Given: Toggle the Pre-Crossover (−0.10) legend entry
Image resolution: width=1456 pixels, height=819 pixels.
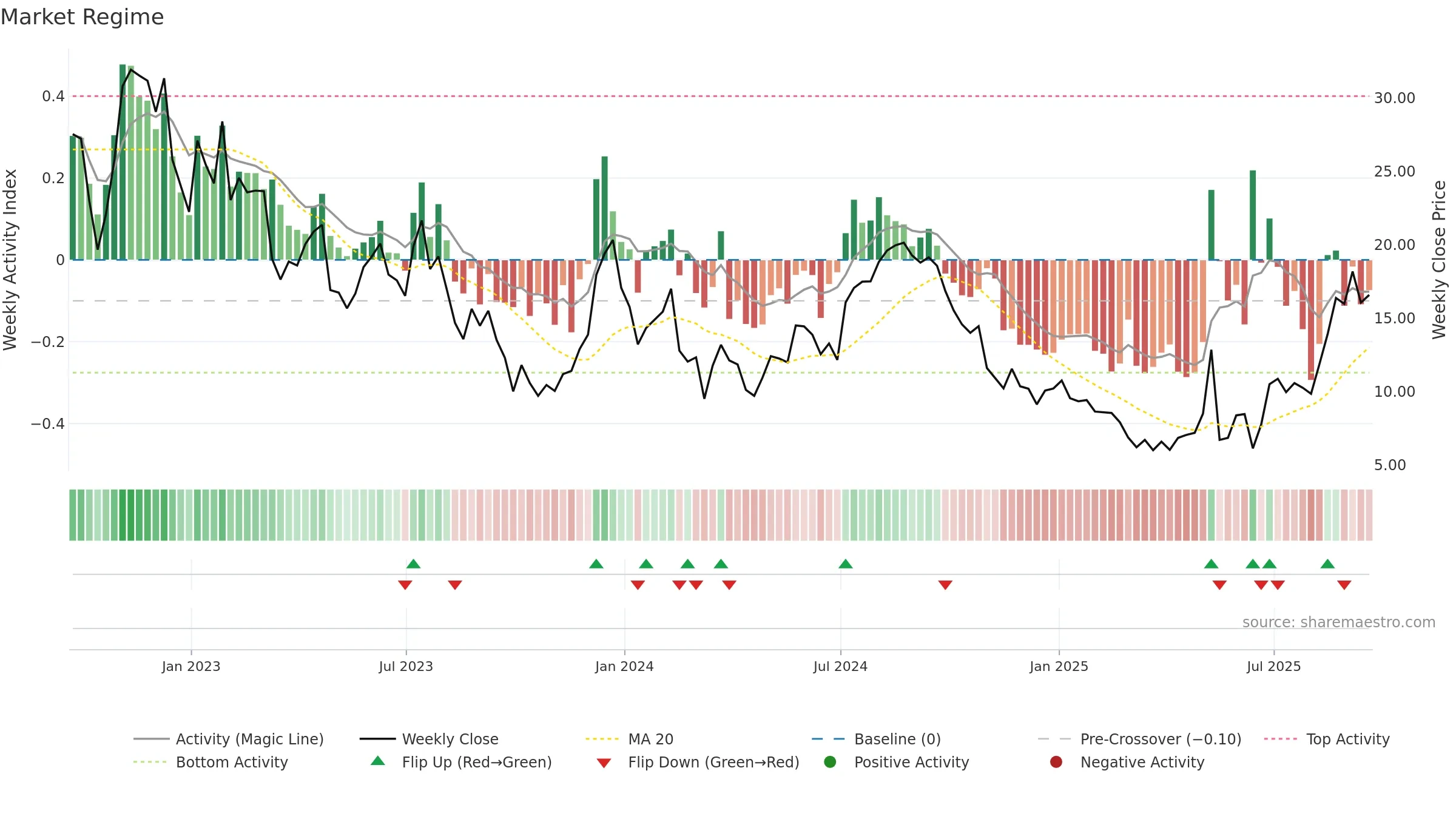Looking at the screenshot, I should click(1140, 739).
